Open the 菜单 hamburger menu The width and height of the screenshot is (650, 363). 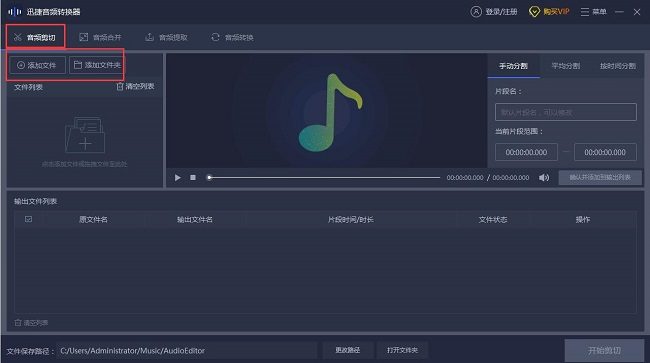(x=585, y=12)
